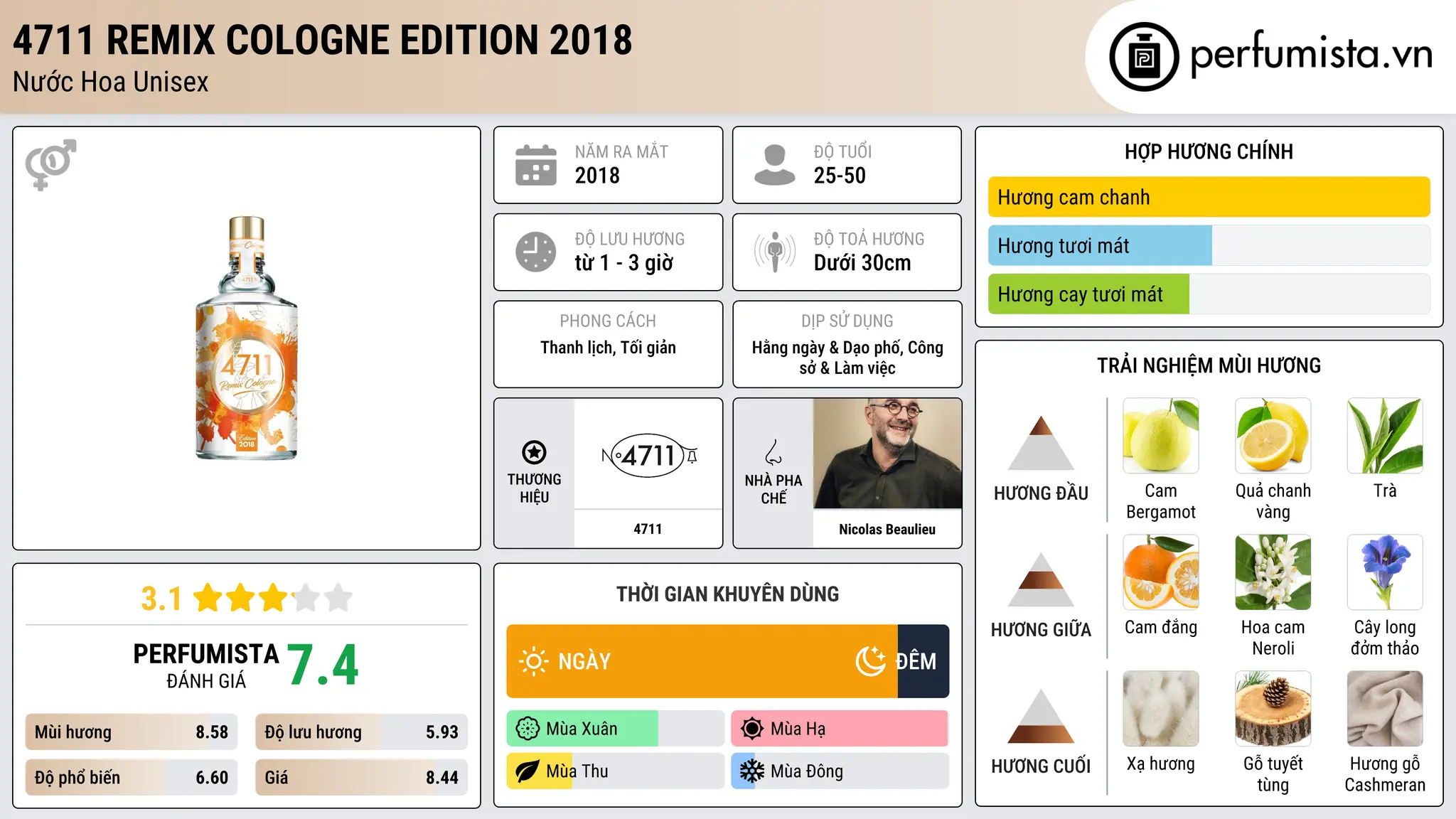Click the Ngày daytime usage bar
The width and height of the screenshot is (1456, 819).
(x=702, y=661)
